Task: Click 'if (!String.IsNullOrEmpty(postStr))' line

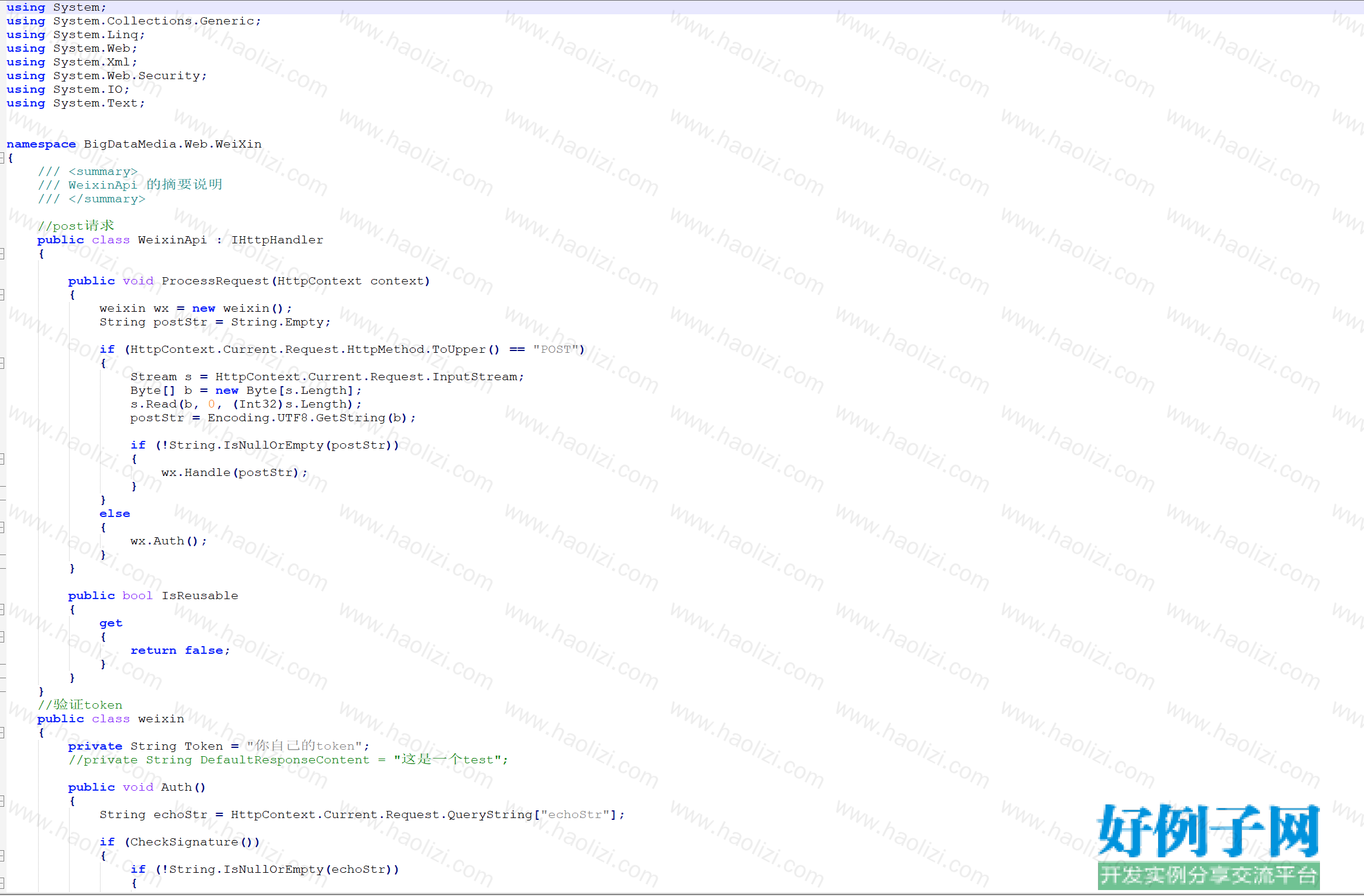Action: tap(265, 445)
